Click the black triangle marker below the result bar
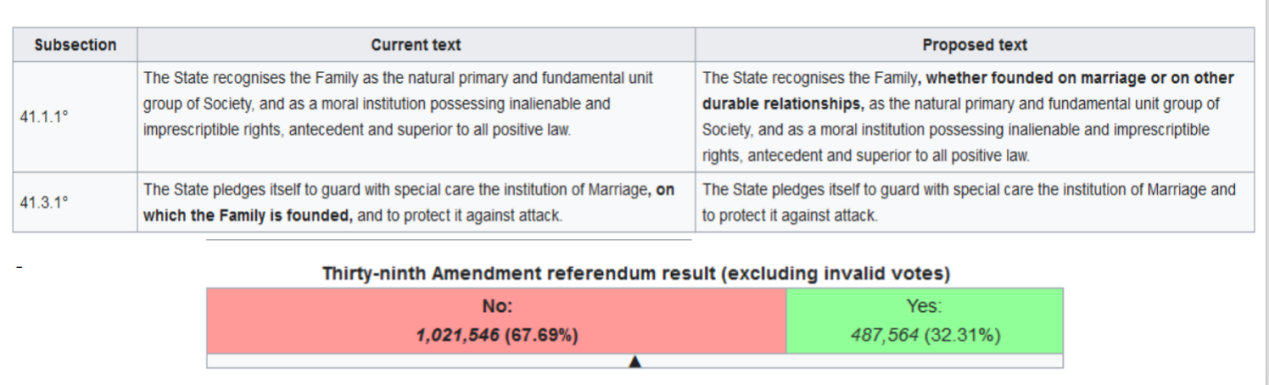Image resolution: width=1269 pixels, height=385 pixels. (634, 362)
